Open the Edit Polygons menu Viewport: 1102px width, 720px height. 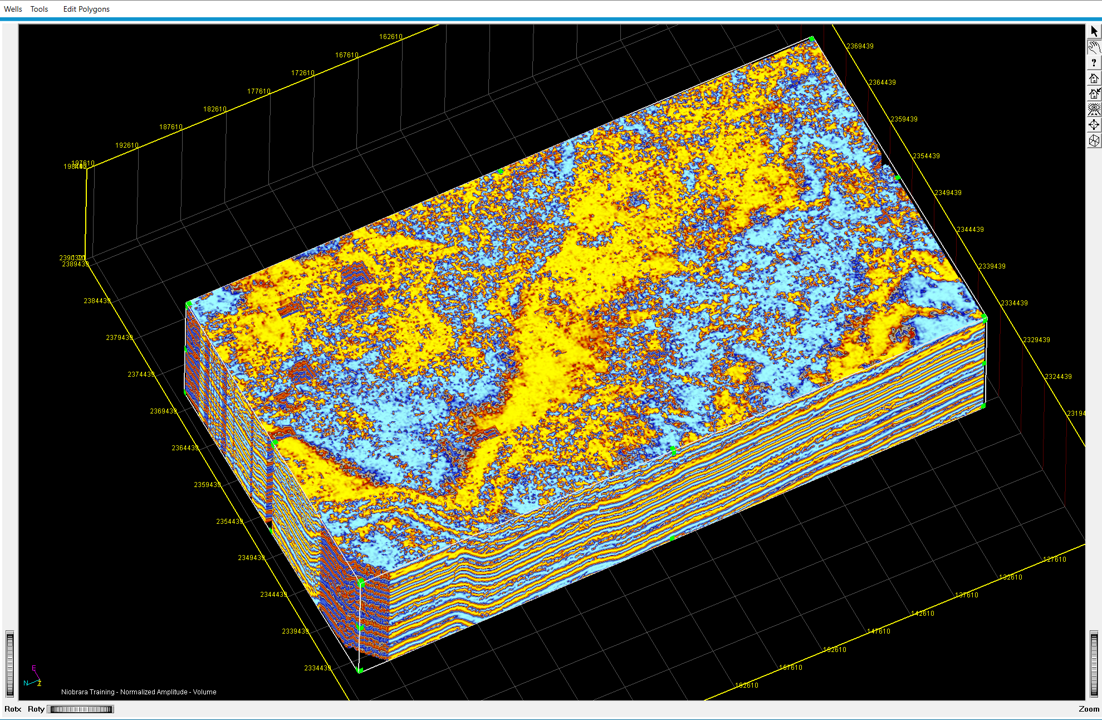coord(86,9)
